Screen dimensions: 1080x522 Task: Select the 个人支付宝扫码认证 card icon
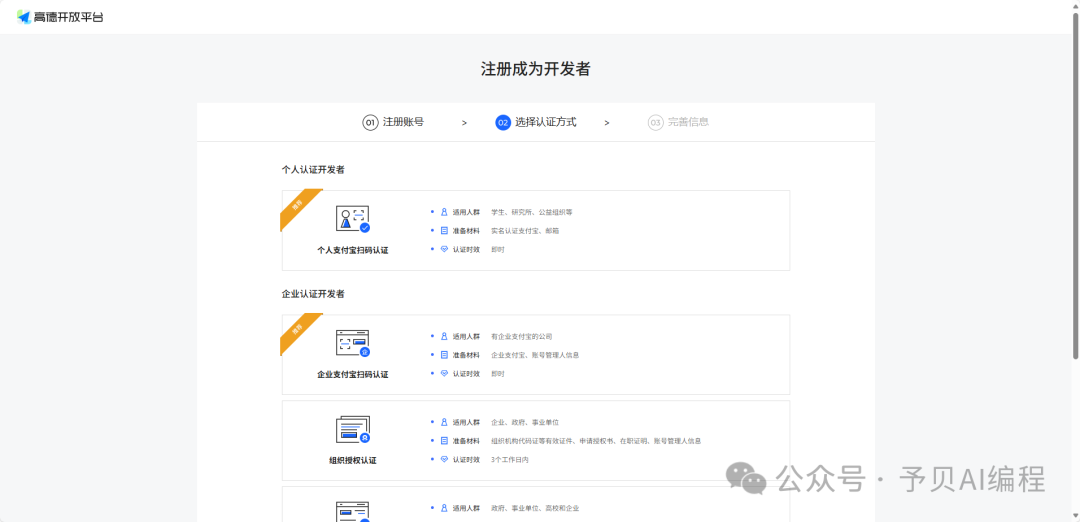point(353,220)
